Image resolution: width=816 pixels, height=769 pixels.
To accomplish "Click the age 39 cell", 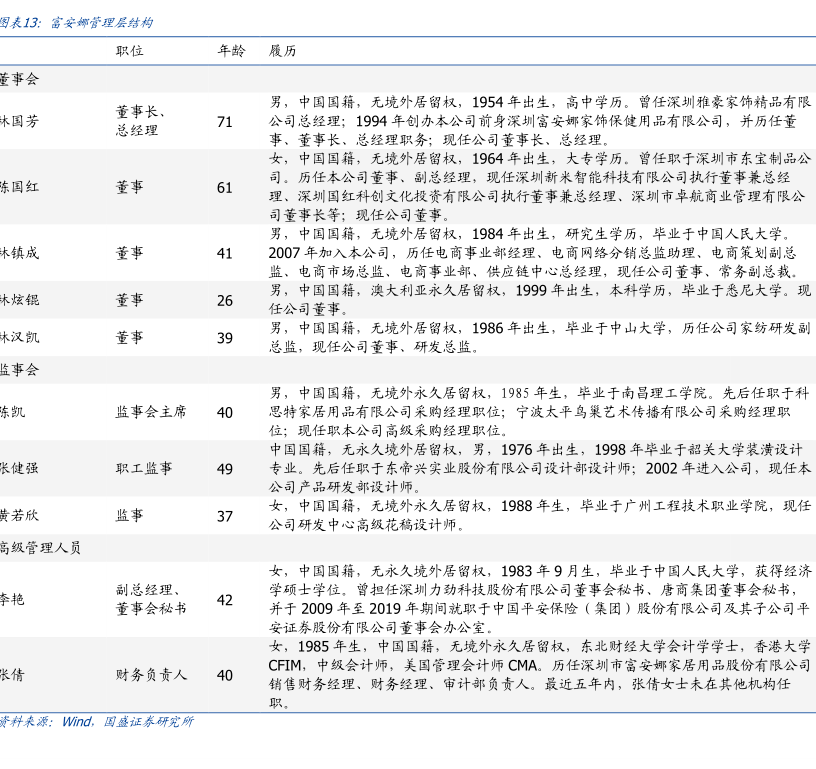I will tap(224, 338).
